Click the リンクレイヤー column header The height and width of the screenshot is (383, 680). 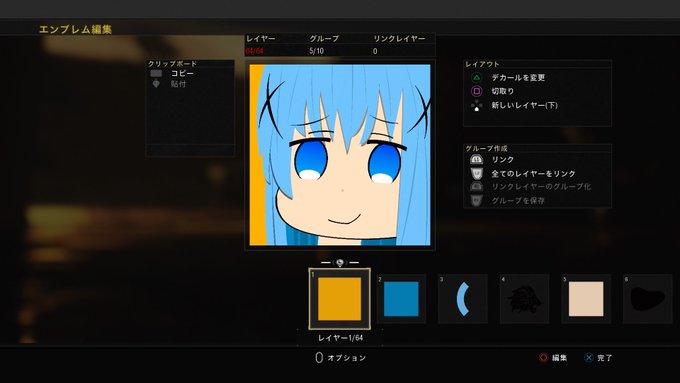click(399, 39)
